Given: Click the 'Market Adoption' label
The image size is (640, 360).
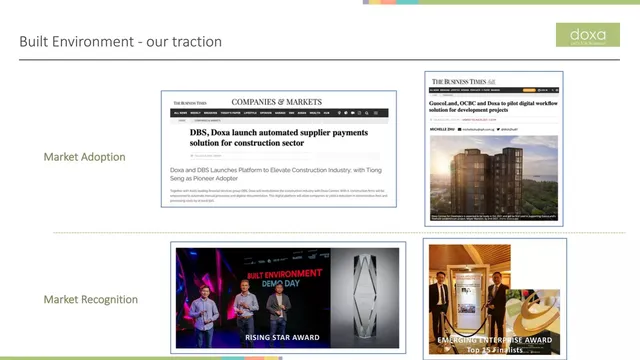Looking at the screenshot, I should (x=84, y=157).
